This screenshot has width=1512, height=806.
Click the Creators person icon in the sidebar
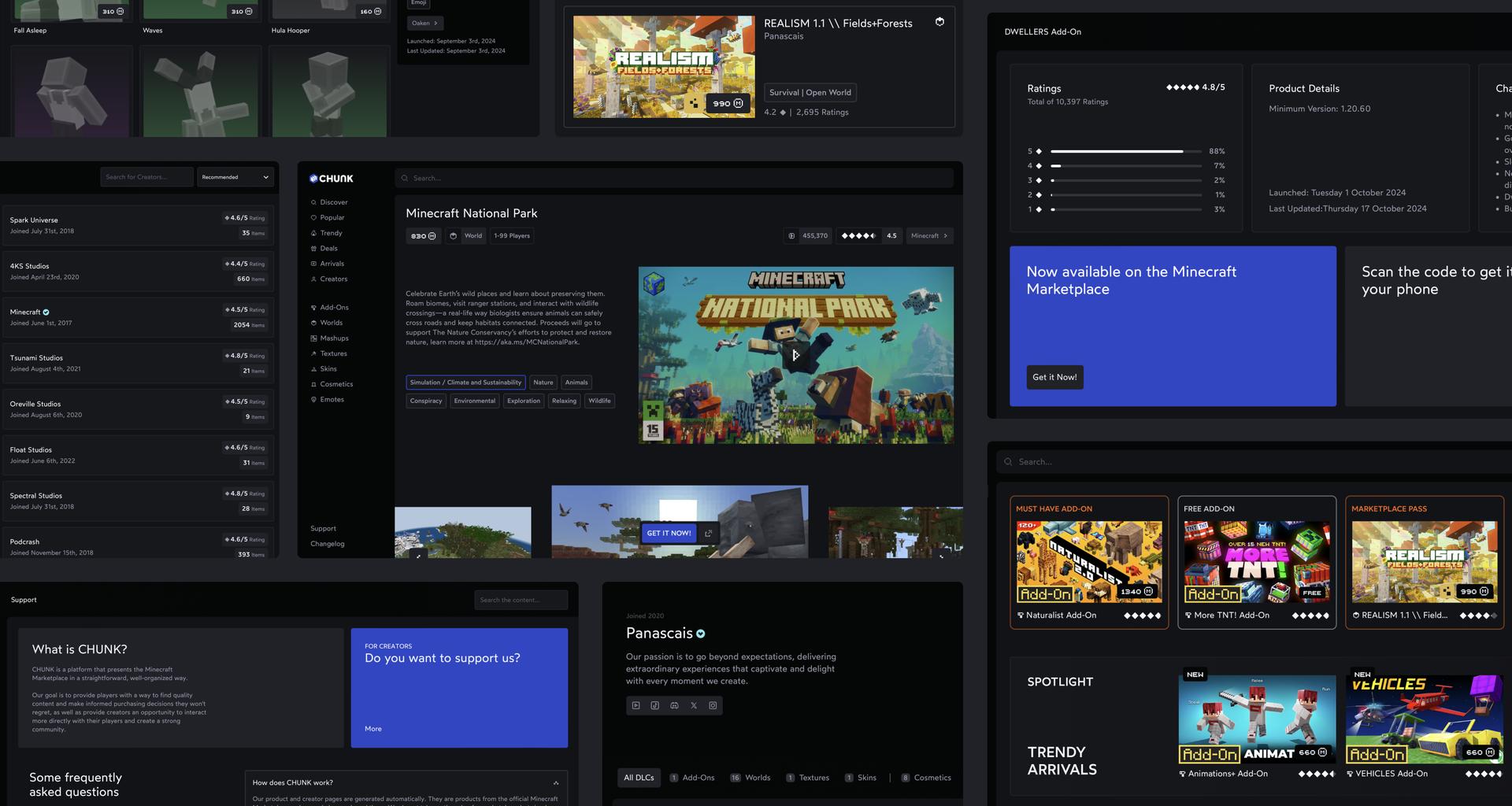tap(313, 279)
